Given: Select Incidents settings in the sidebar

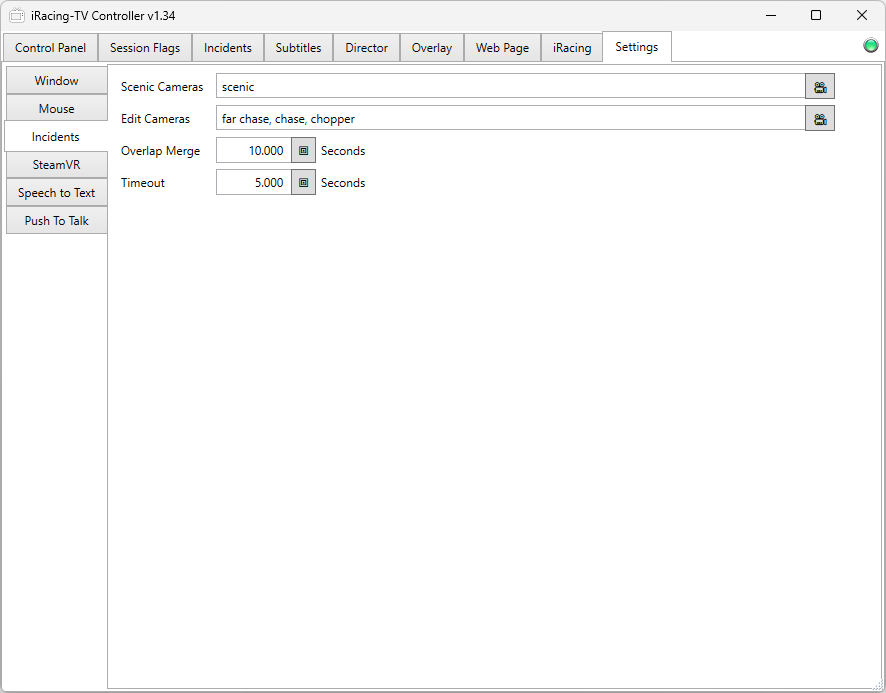Looking at the screenshot, I should click(56, 137).
